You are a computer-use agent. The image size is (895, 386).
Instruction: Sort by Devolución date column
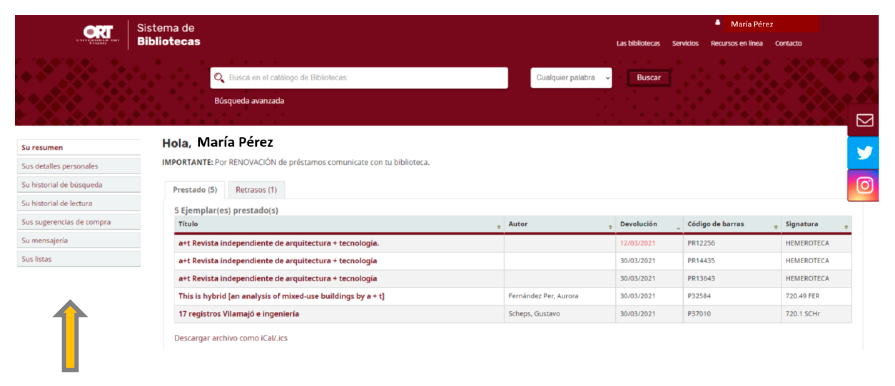pyautogui.click(x=650, y=224)
